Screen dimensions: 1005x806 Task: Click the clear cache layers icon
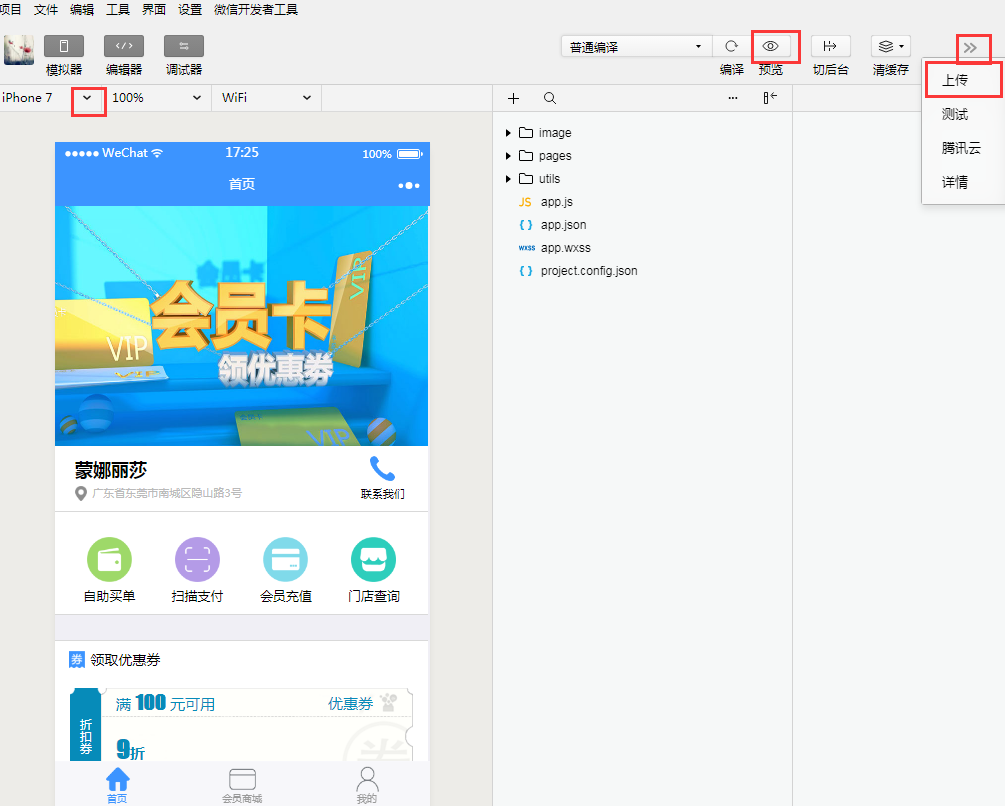click(890, 46)
